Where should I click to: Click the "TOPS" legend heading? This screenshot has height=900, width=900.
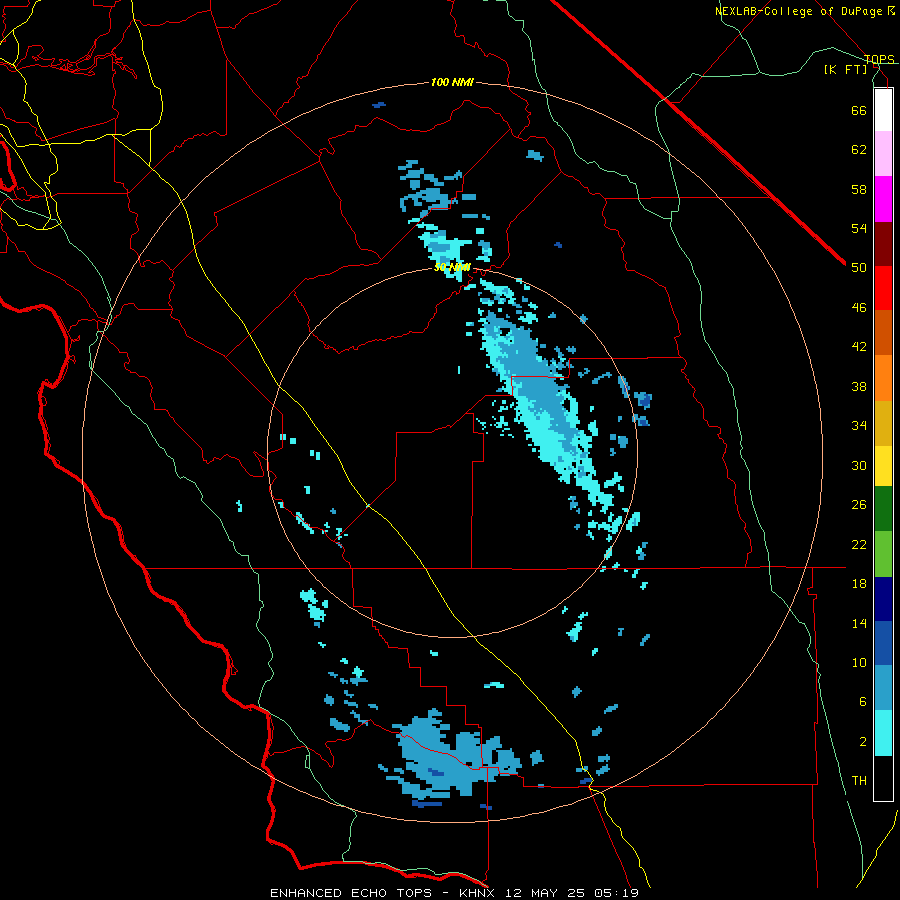pyautogui.click(x=879, y=59)
